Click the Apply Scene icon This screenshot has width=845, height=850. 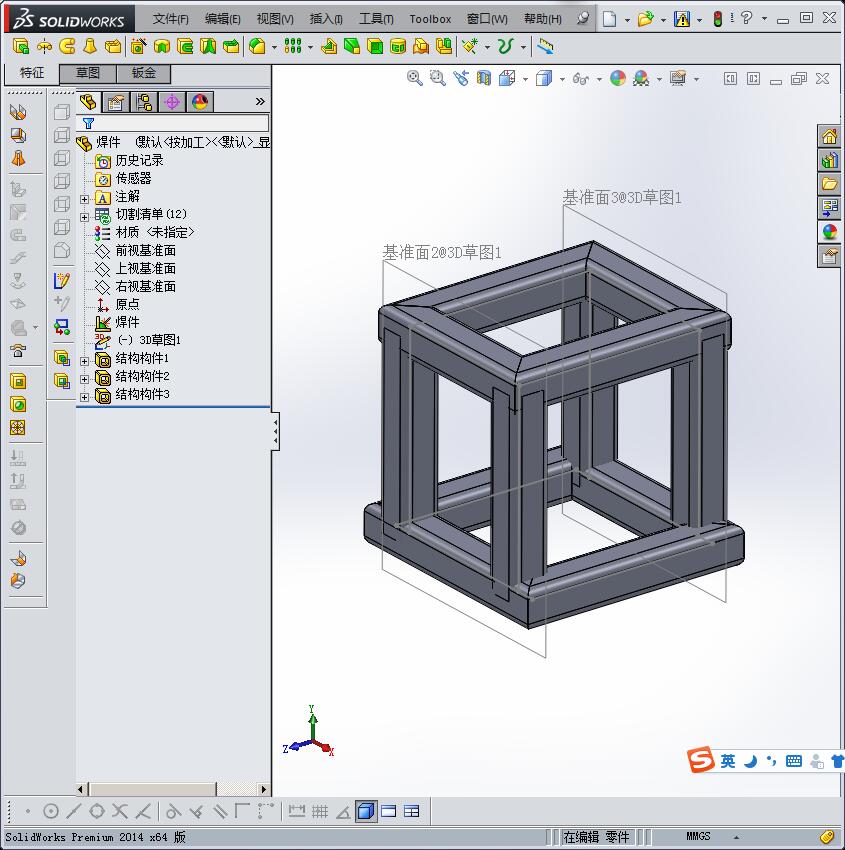[641, 79]
